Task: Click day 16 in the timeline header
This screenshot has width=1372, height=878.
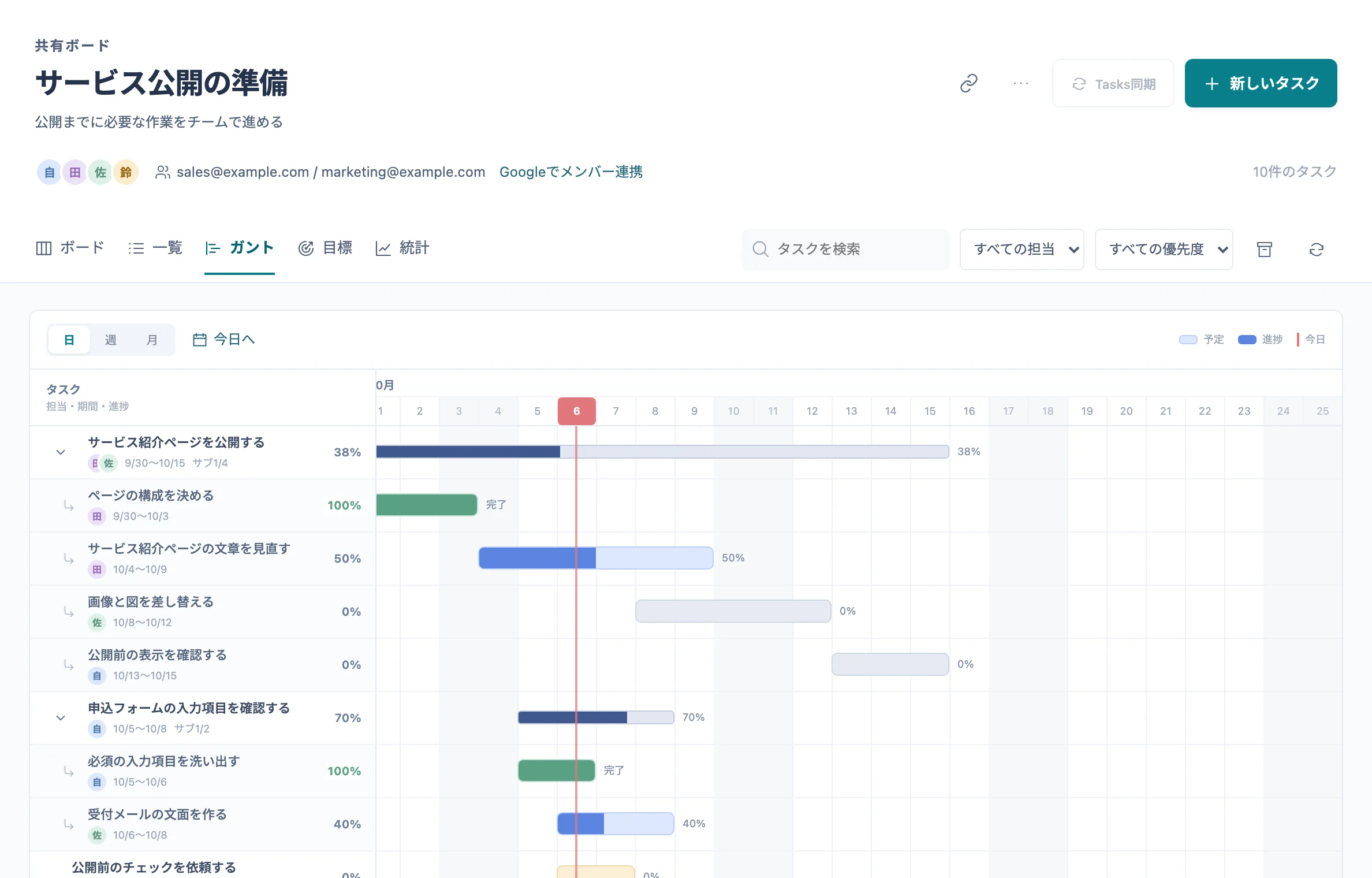Action: click(x=969, y=411)
